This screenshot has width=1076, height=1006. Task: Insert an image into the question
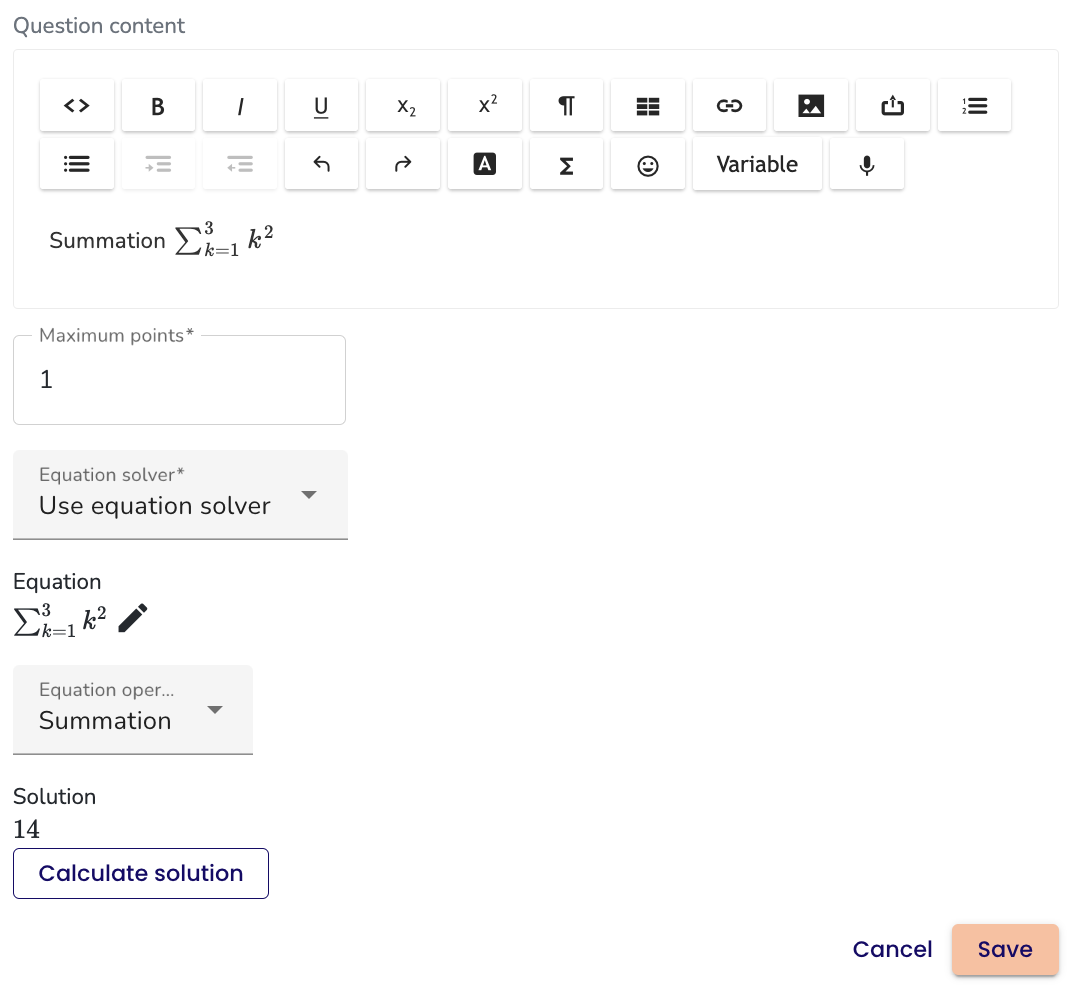pyautogui.click(x=811, y=106)
